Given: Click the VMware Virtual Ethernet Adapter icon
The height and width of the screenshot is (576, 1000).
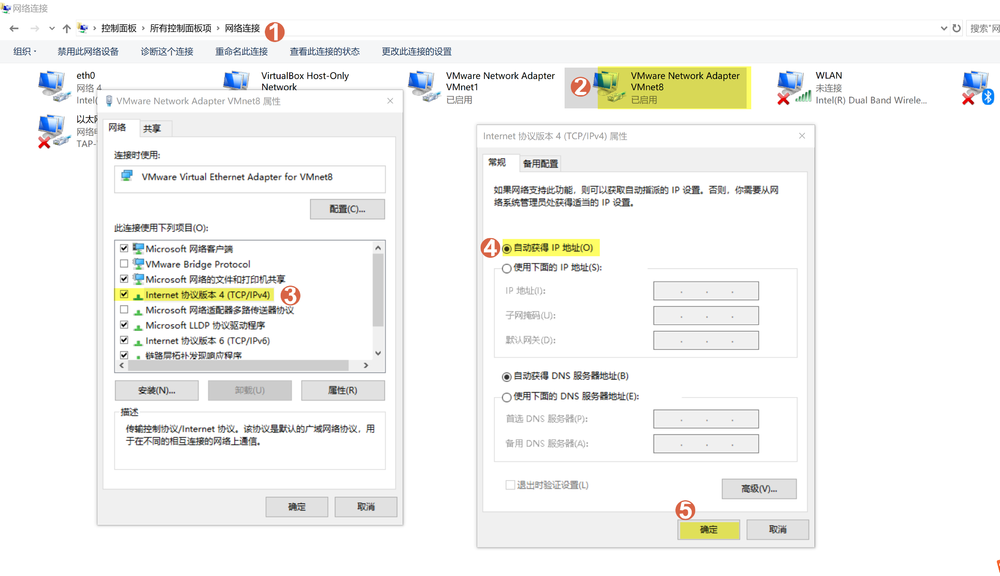Looking at the screenshot, I should coord(127,176).
